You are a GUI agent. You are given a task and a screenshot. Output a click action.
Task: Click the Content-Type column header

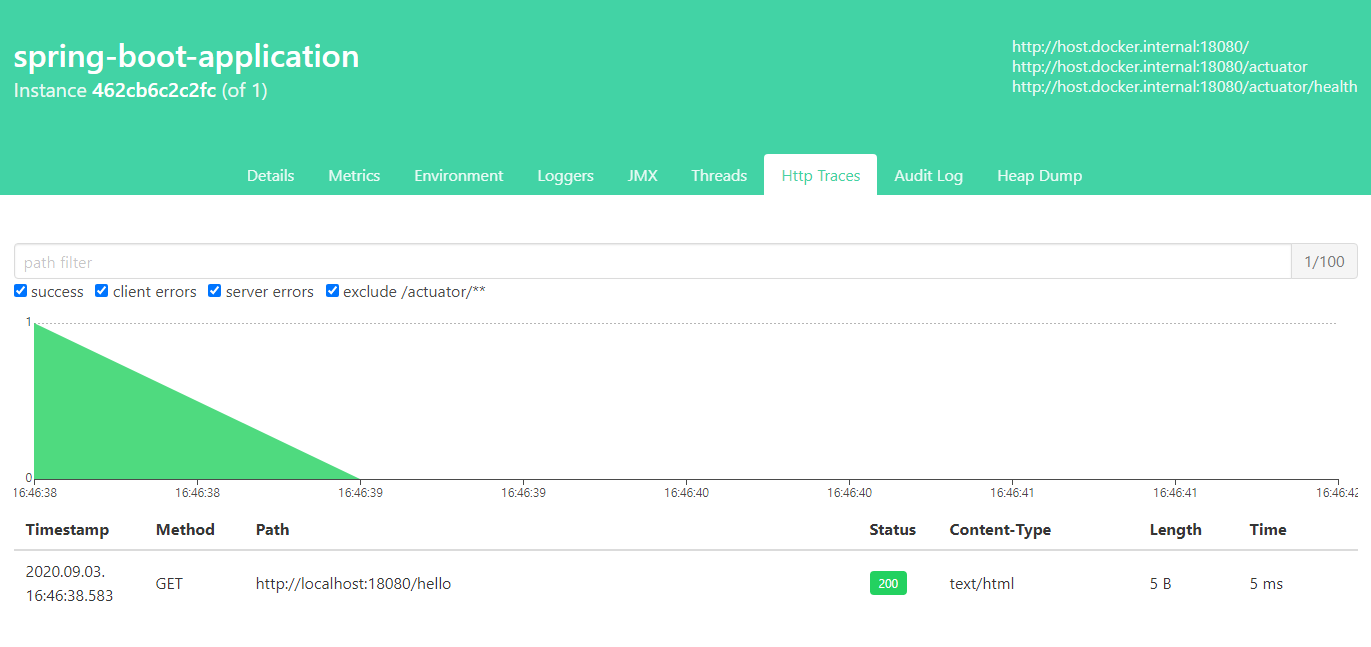point(1000,530)
